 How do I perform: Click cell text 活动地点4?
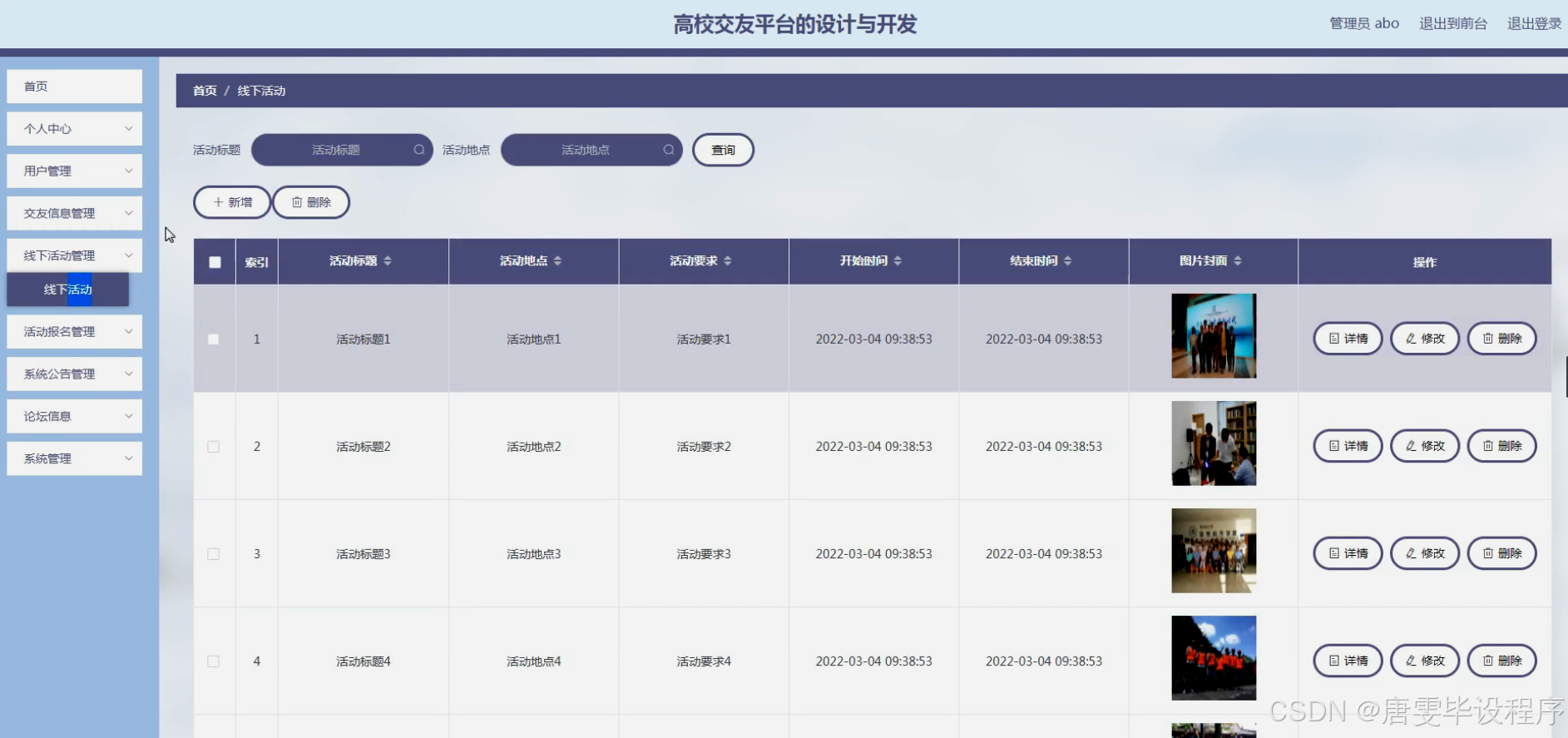coord(534,661)
